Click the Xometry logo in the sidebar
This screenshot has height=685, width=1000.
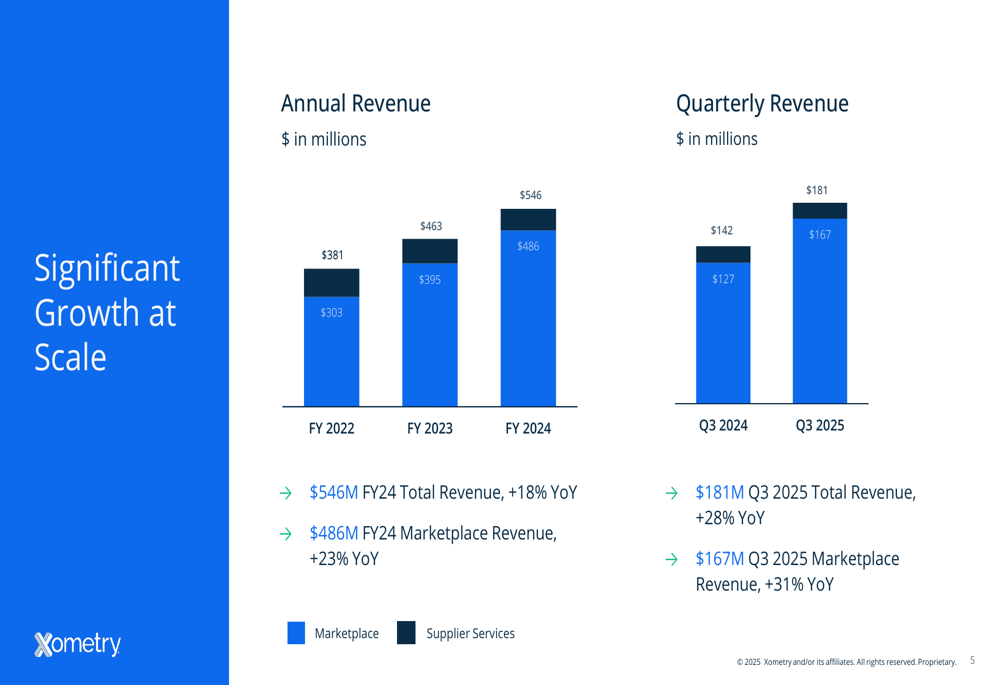pyautogui.click(x=78, y=644)
